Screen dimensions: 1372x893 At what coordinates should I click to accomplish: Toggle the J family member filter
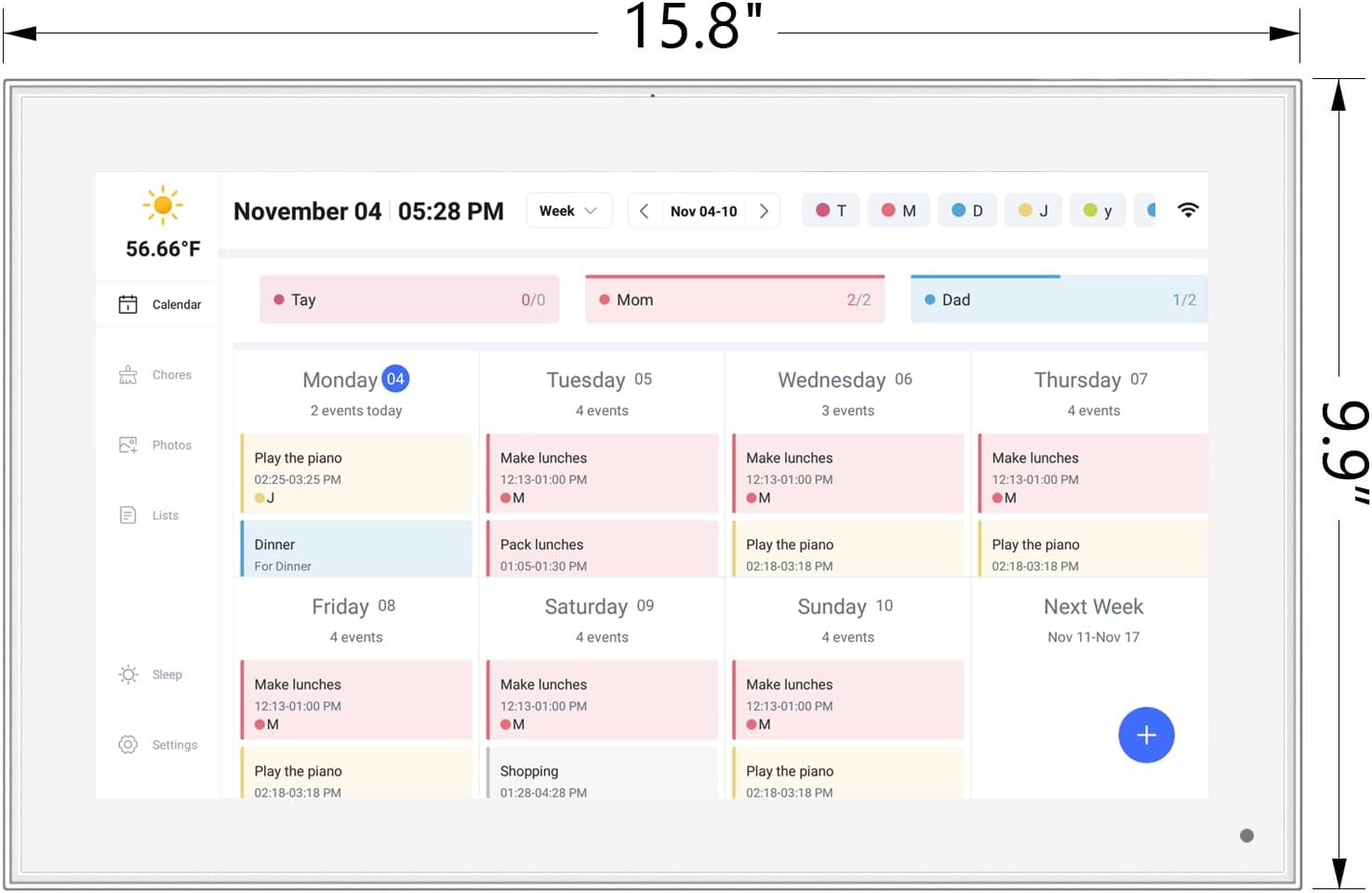pyautogui.click(x=1032, y=210)
